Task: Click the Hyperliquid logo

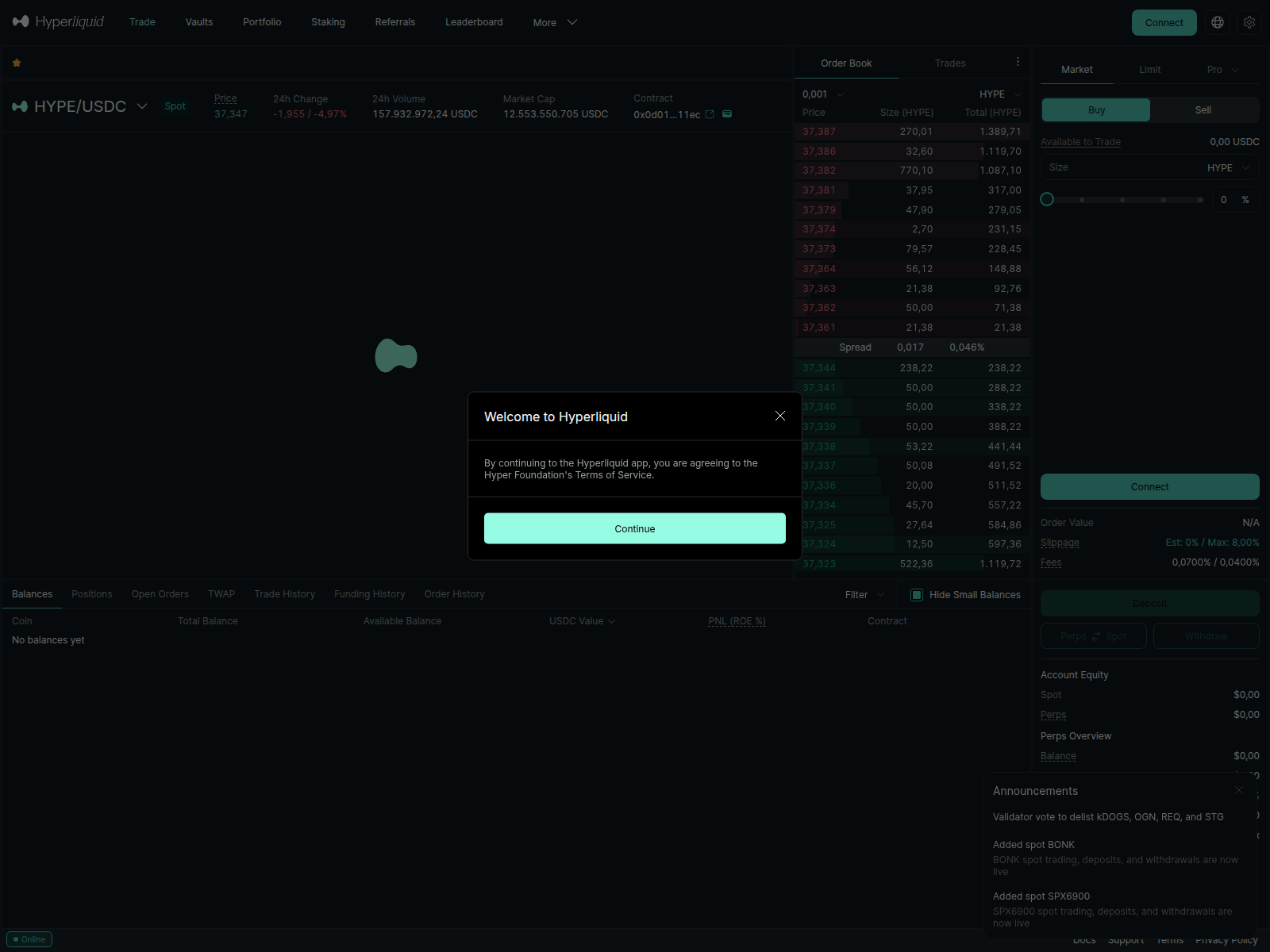Action: (59, 21)
